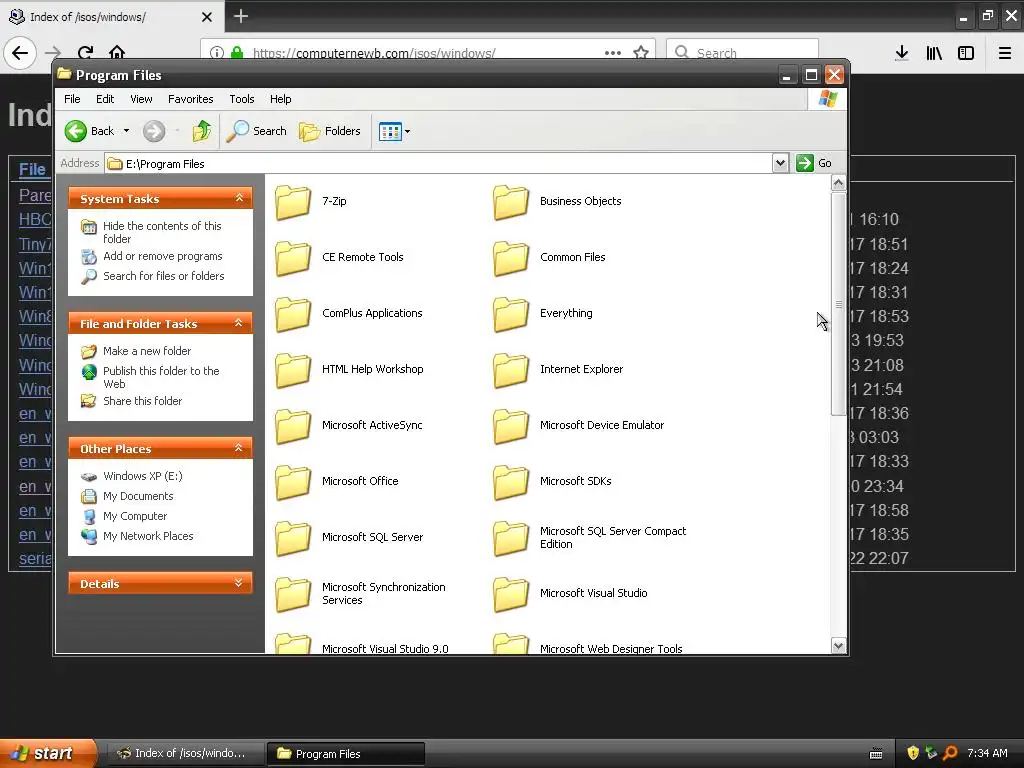Select the CE Remote Tools folder icon
Image resolution: width=1024 pixels, height=768 pixels.
[293, 258]
